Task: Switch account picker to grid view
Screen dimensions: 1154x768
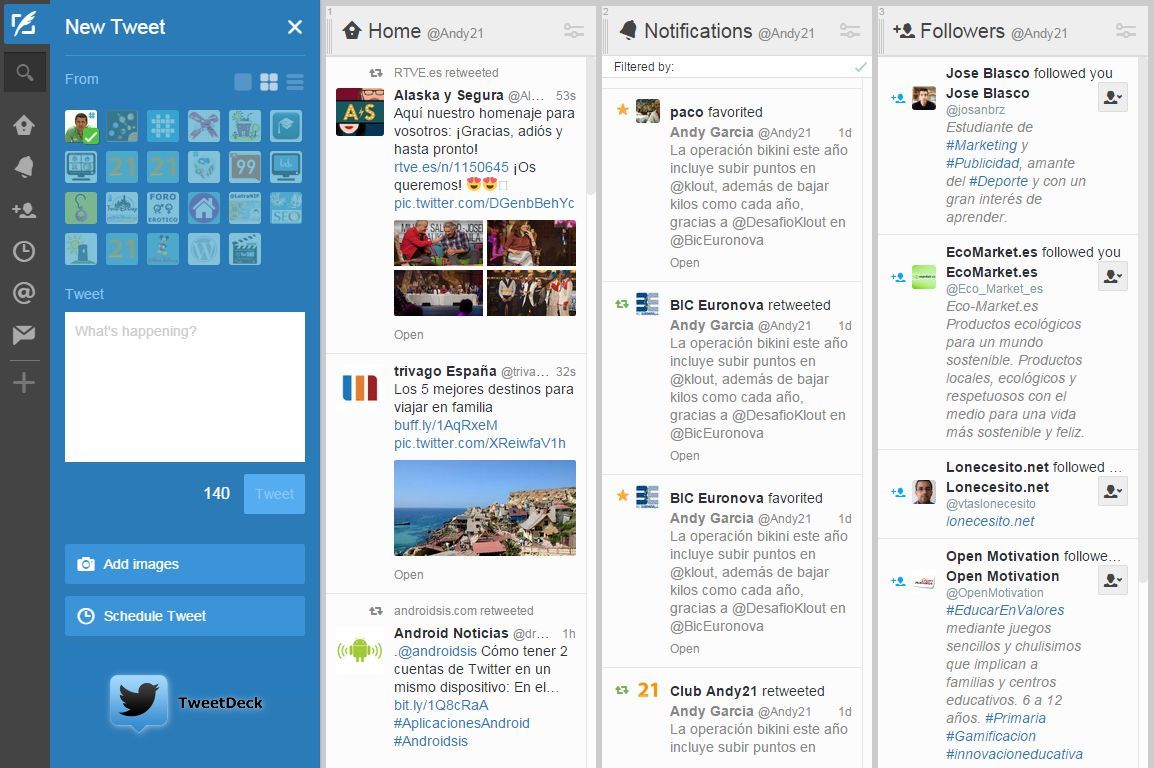Action: pyautogui.click(x=269, y=82)
